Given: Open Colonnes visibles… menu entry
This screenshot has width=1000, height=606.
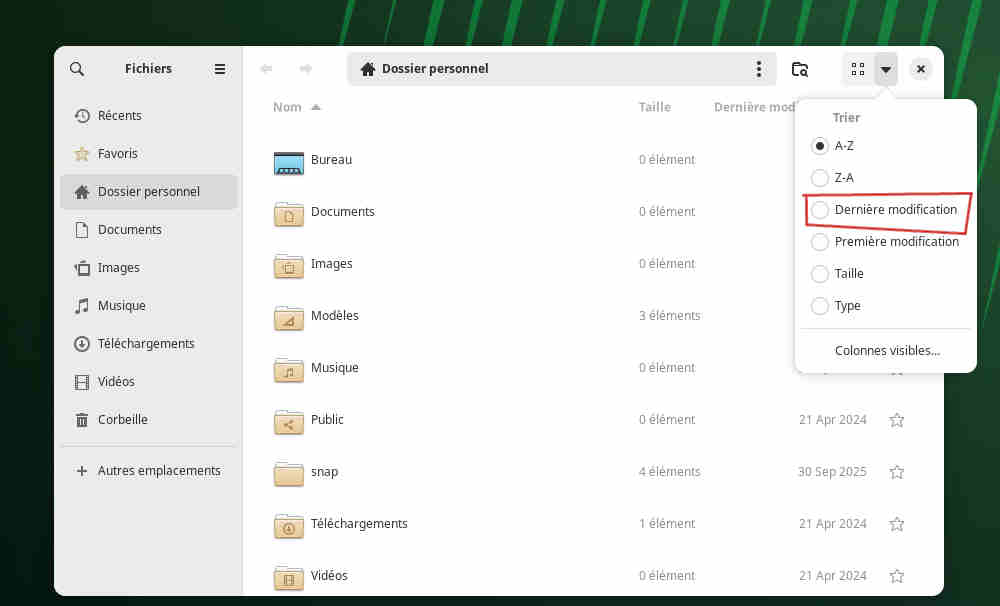Looking at the screenshot, I should (887, 351).
